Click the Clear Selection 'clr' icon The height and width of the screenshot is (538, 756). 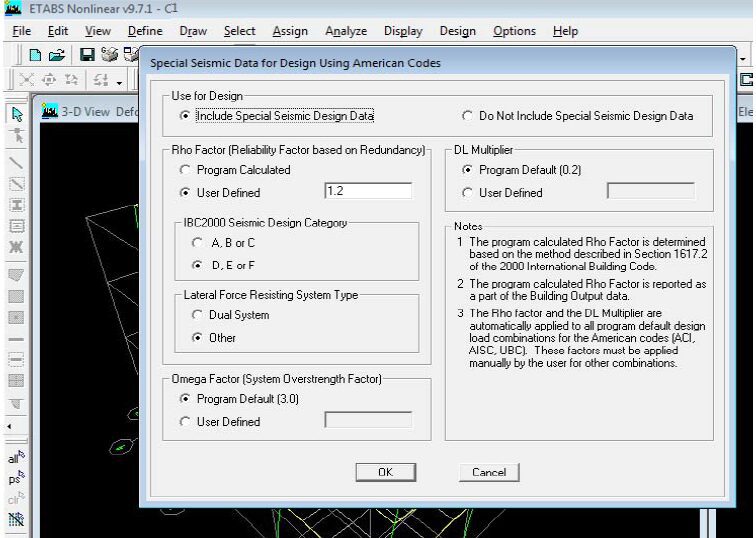click(x=16, y=498)
